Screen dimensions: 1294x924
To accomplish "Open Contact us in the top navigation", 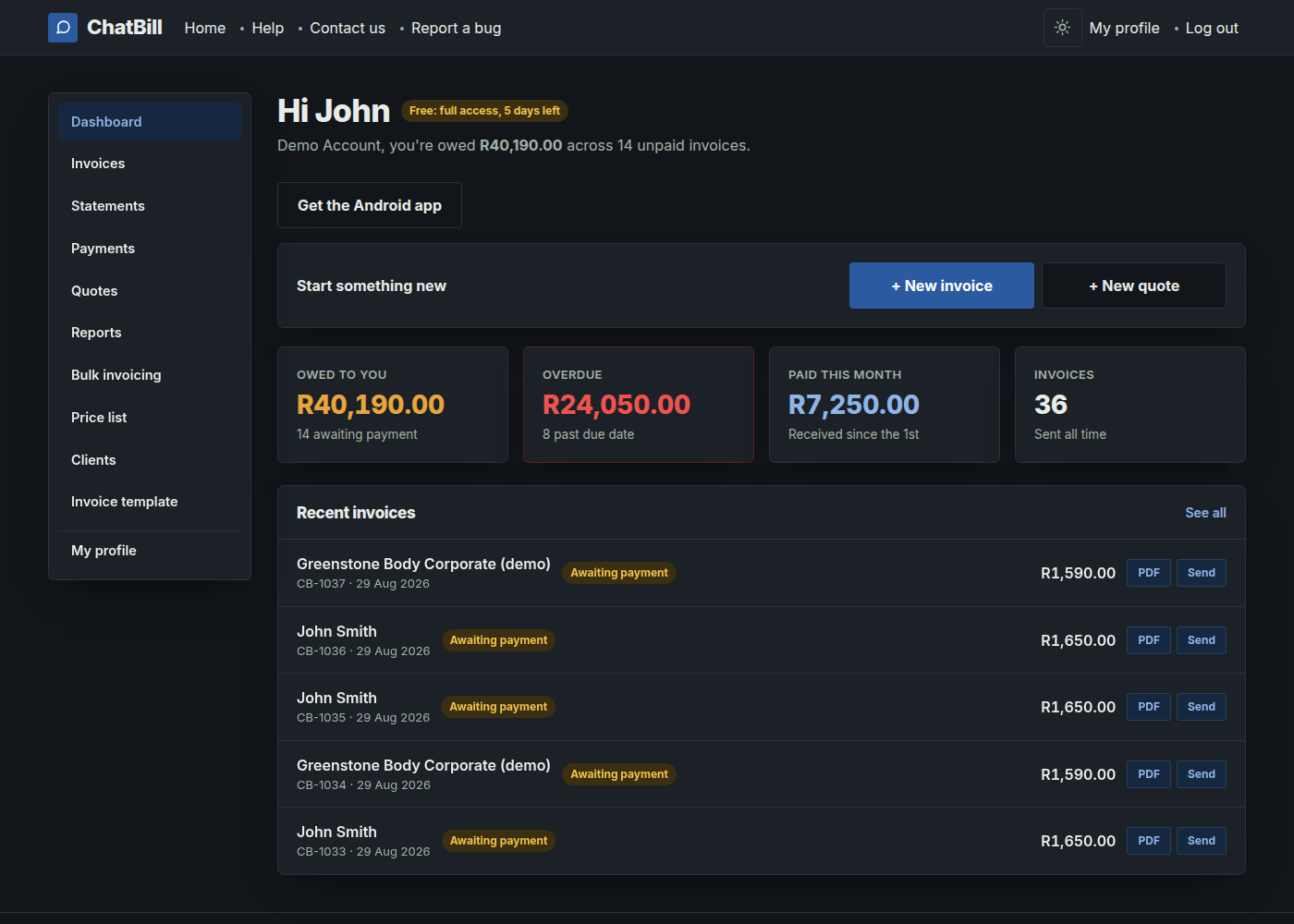I will click(x=348, y=28).
